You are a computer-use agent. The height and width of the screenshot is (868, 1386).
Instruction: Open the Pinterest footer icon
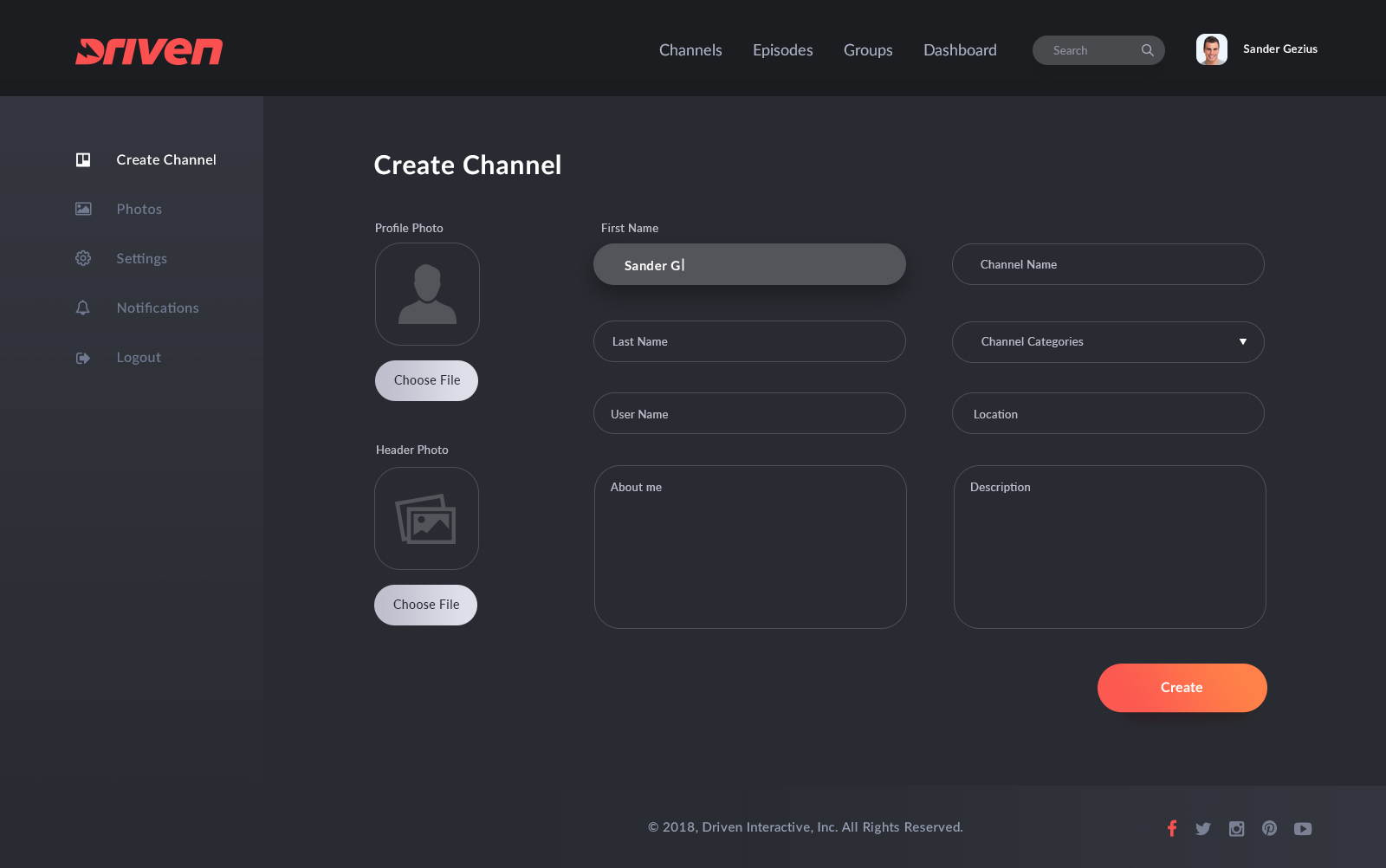1269,828
